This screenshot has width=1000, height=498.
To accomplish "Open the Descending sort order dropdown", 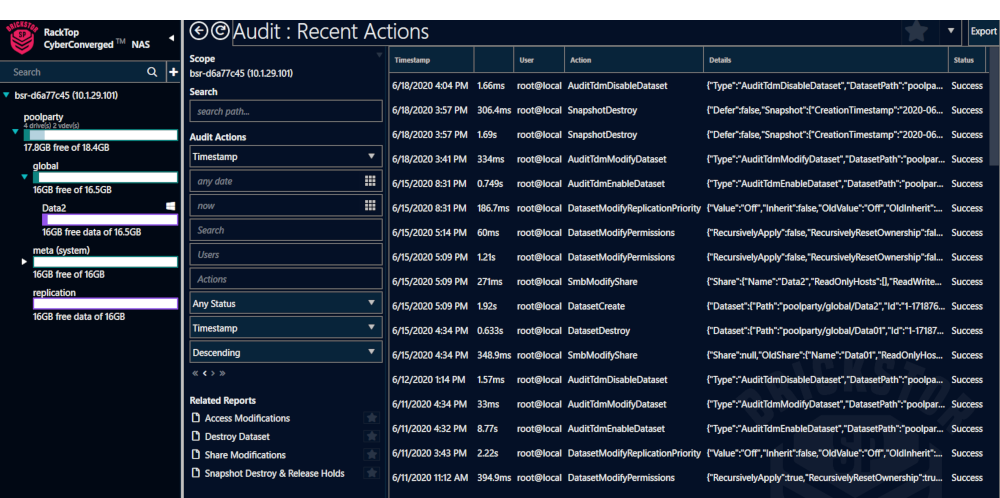I will click(286, 352).
